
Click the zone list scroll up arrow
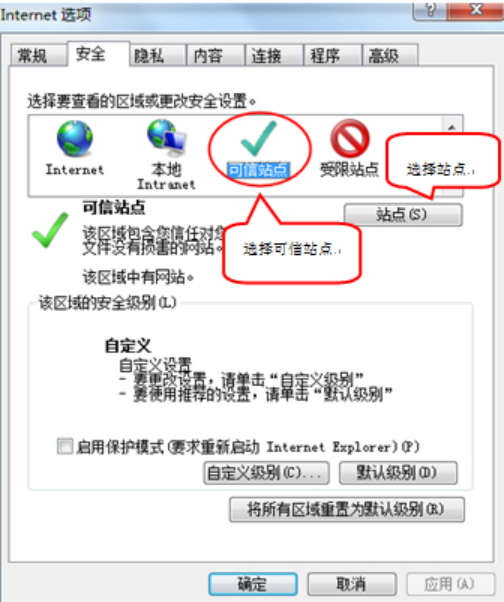pyautogui.click(x=452, y=127)
